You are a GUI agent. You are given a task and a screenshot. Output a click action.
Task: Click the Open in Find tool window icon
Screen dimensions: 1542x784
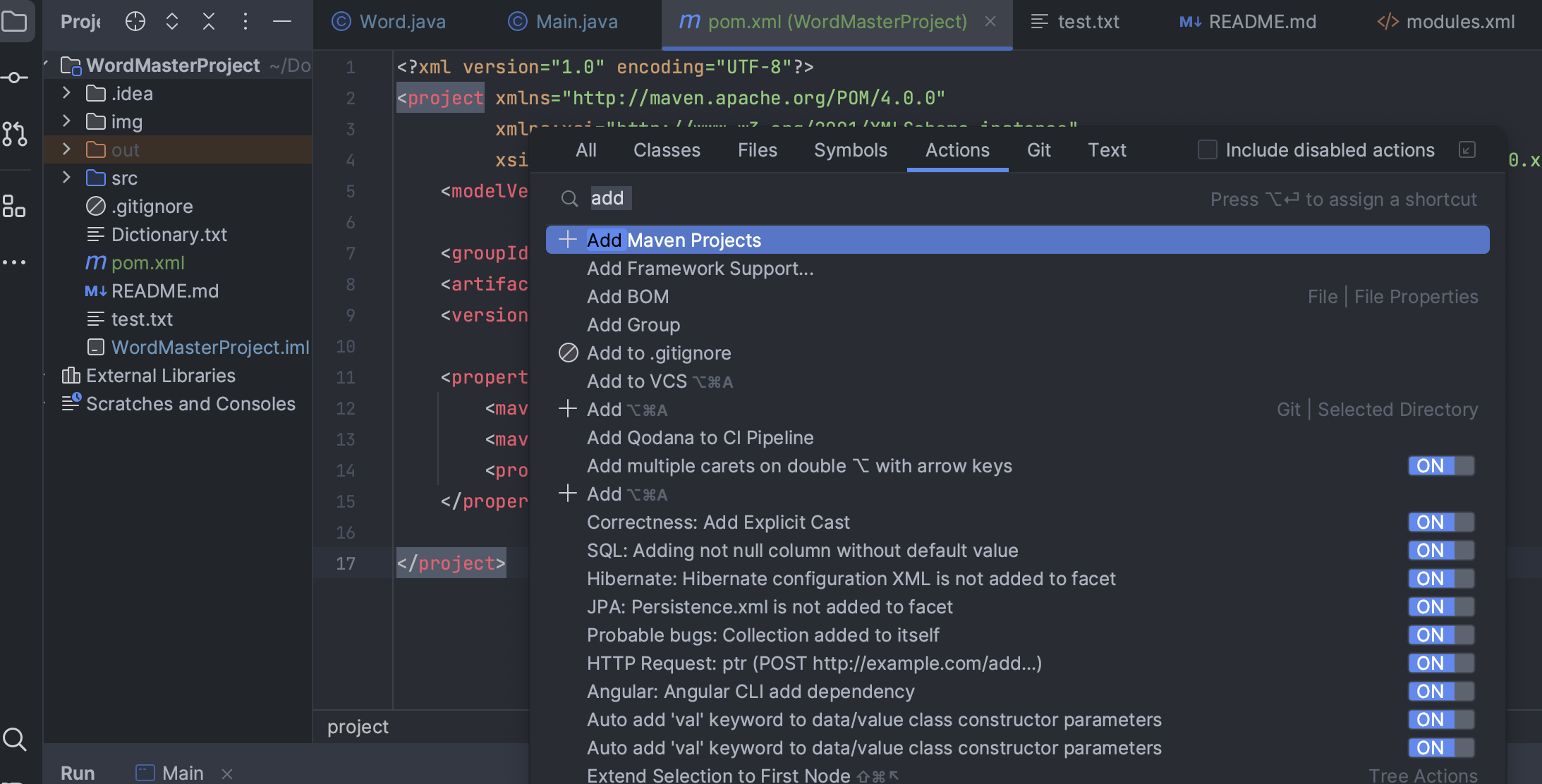[1467, 149]
